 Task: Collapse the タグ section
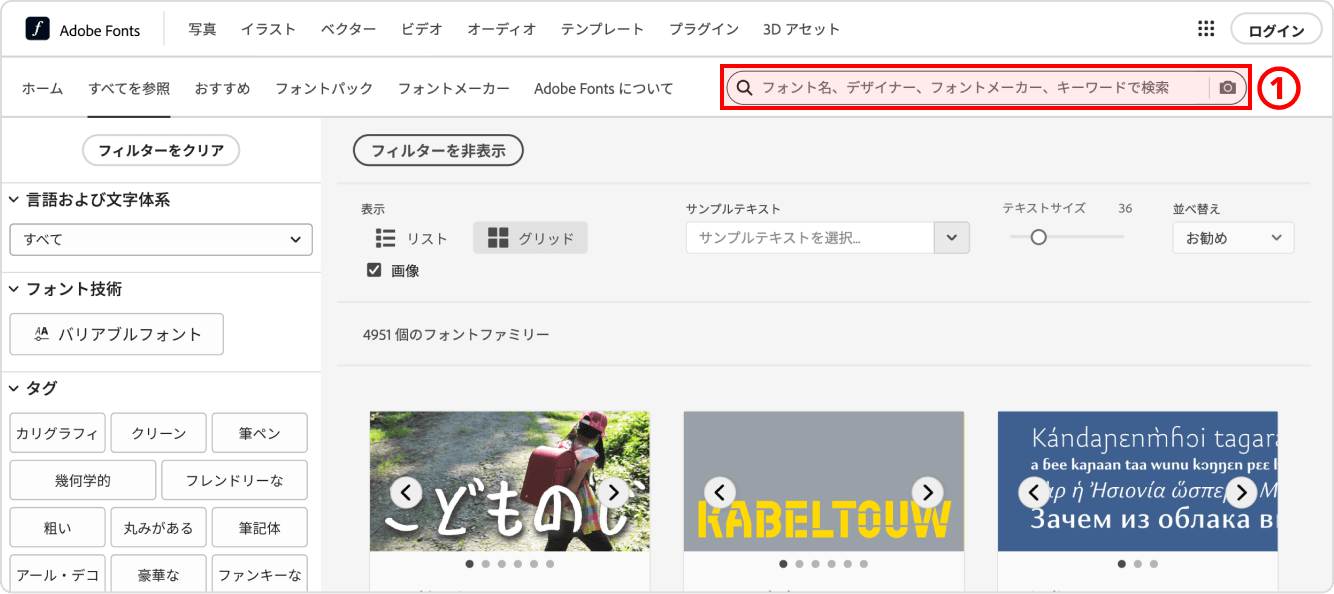click(14, 388)
